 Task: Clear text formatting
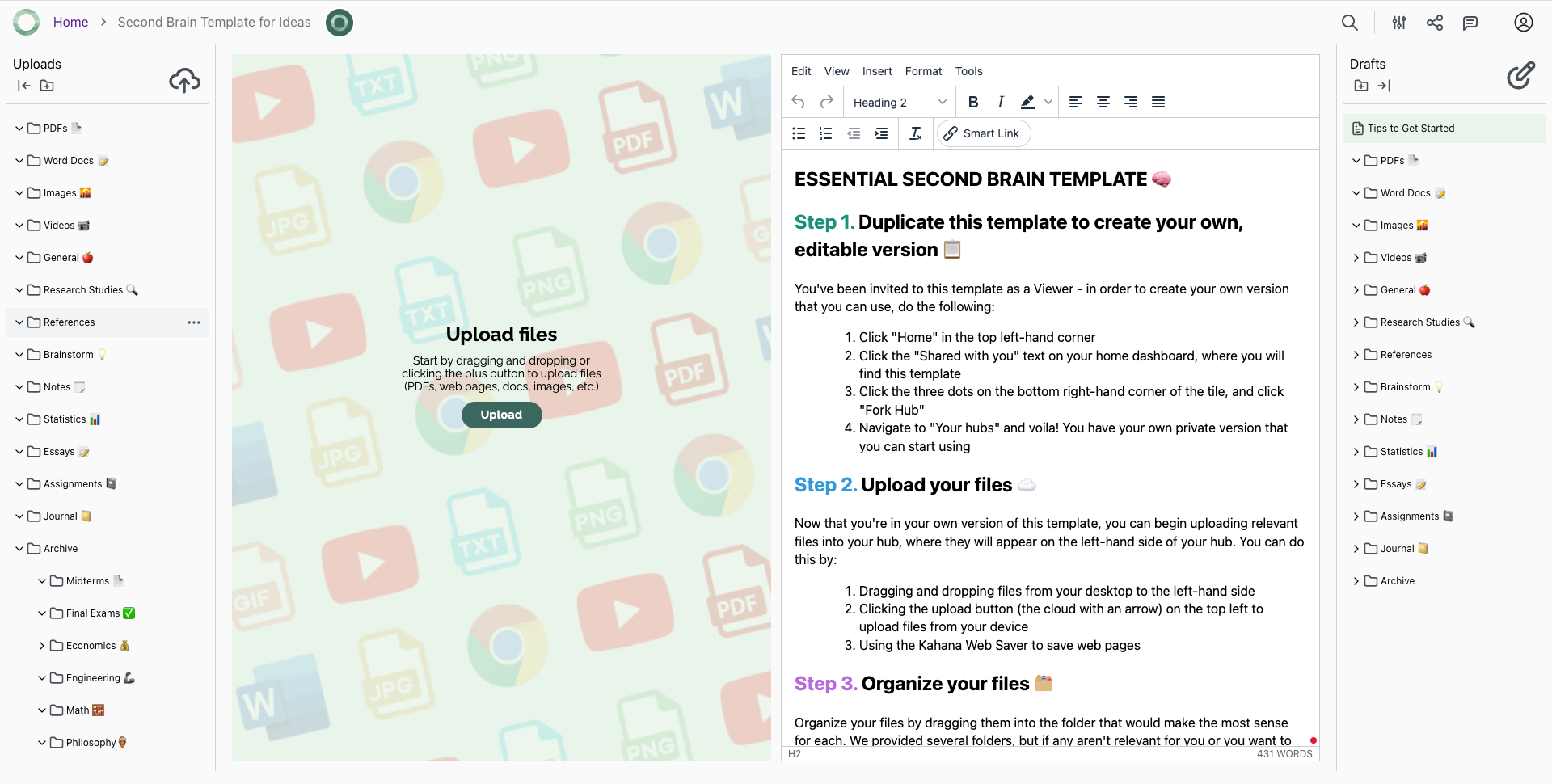[916, 133]
